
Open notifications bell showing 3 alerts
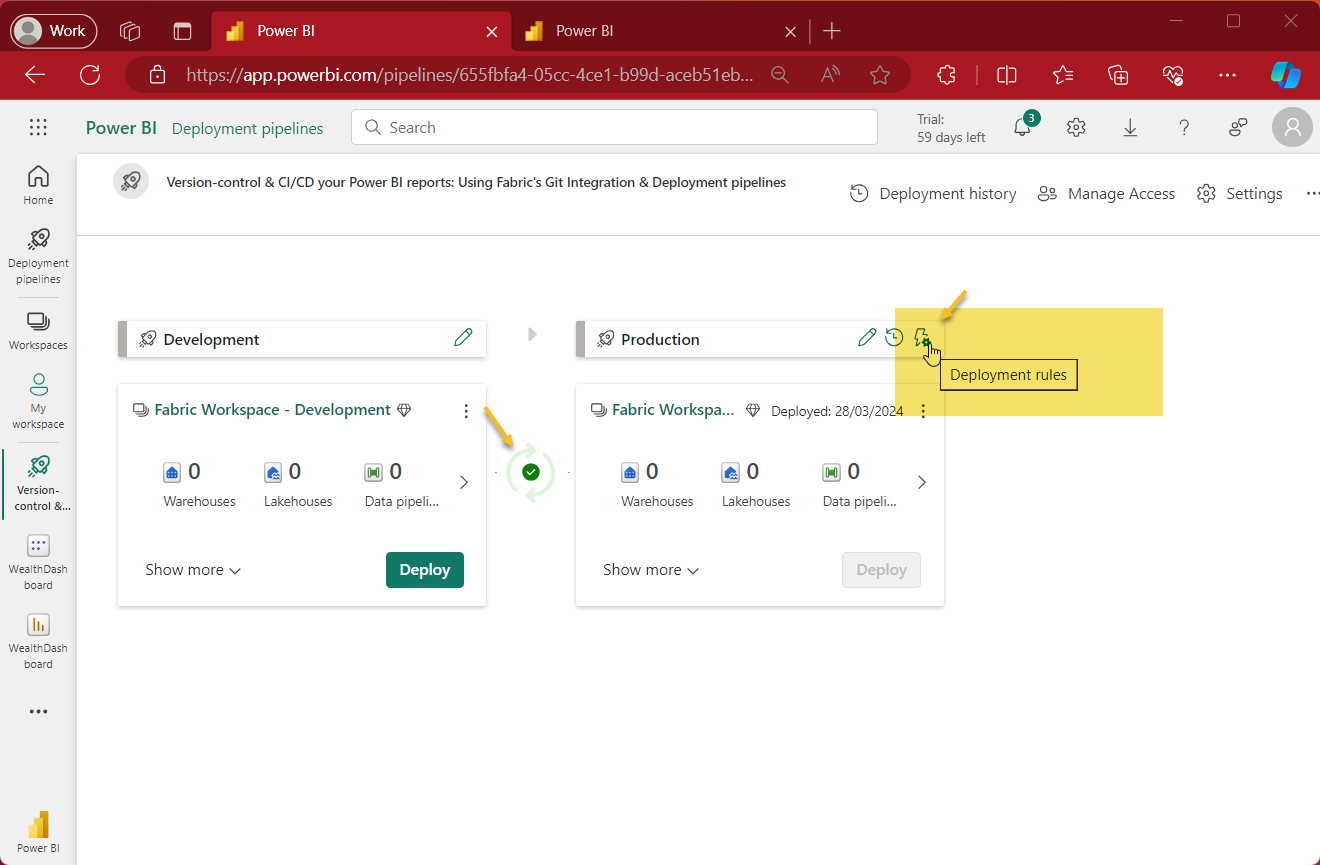(1021, 127)
